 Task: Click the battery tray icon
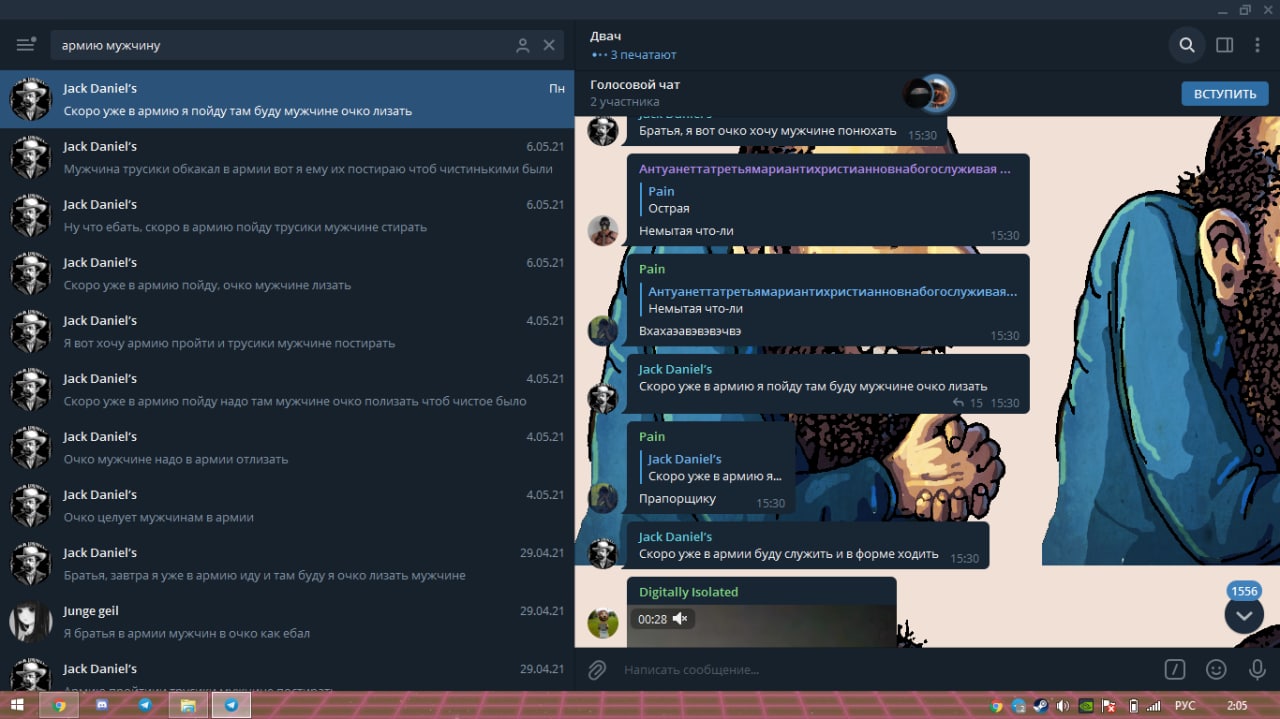click(x=1132, y=705)
